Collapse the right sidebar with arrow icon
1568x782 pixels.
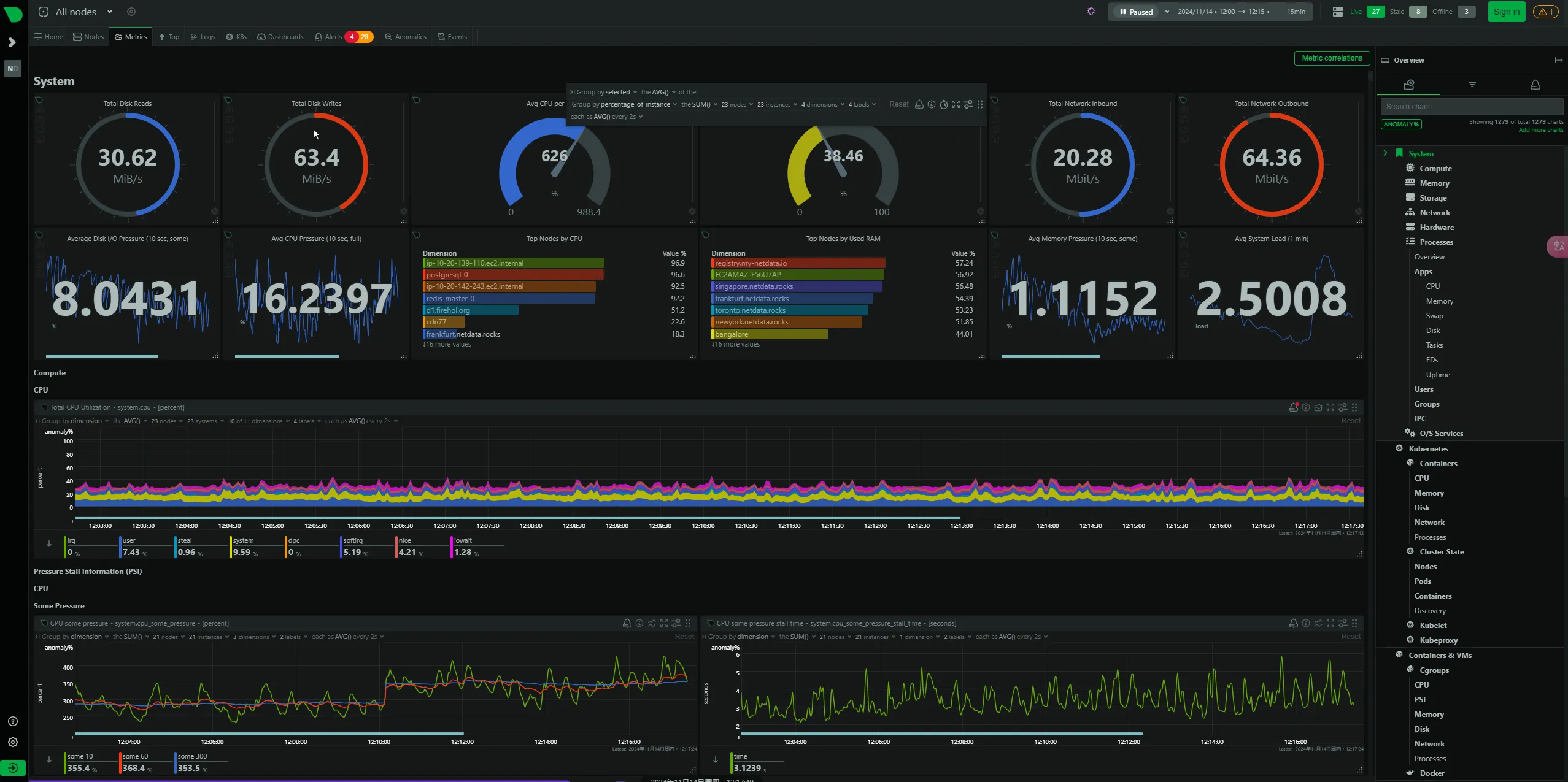tap(1558, 60)
